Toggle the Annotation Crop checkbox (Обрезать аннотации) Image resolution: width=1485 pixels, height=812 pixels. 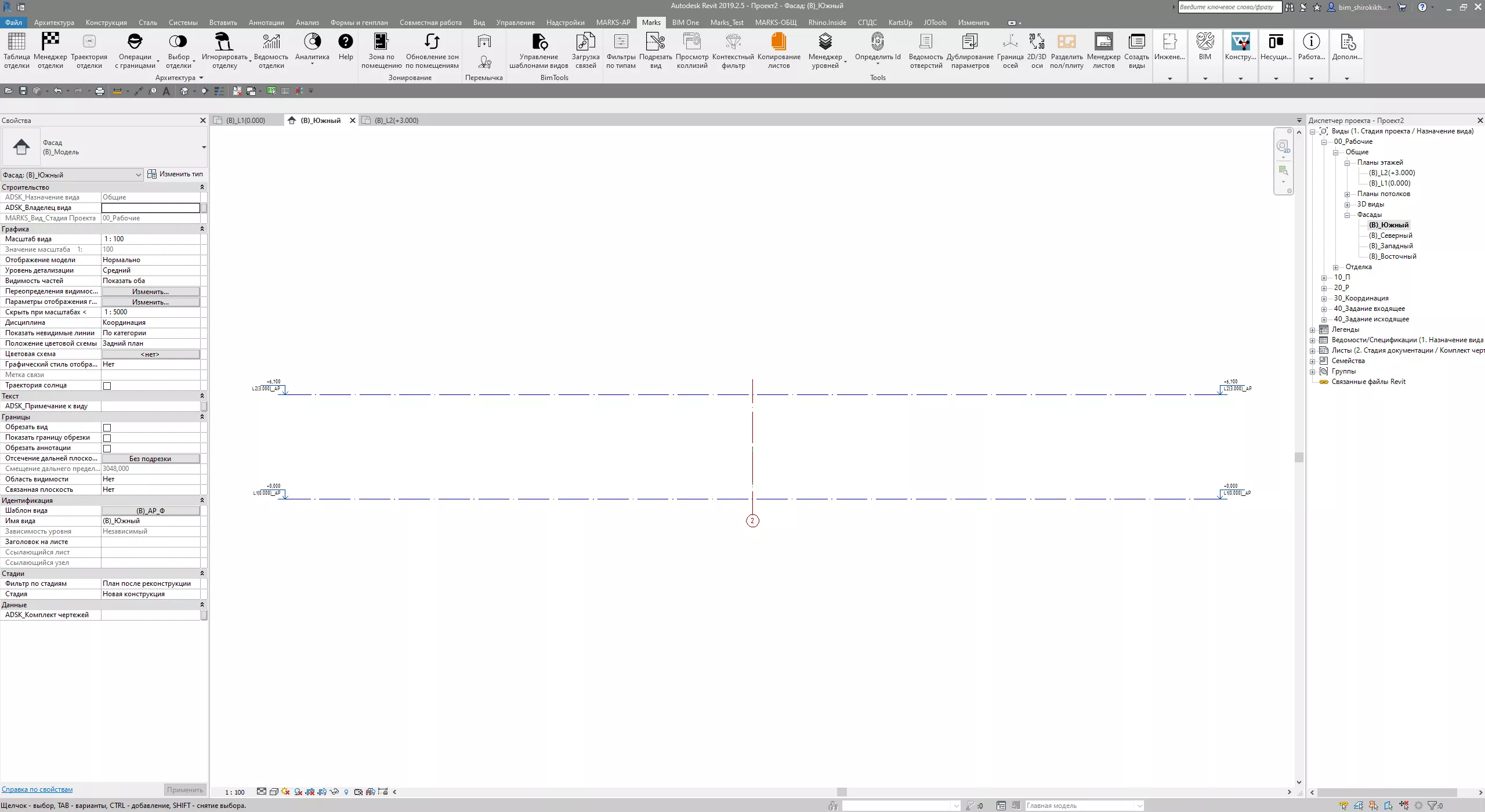point(107,448)
